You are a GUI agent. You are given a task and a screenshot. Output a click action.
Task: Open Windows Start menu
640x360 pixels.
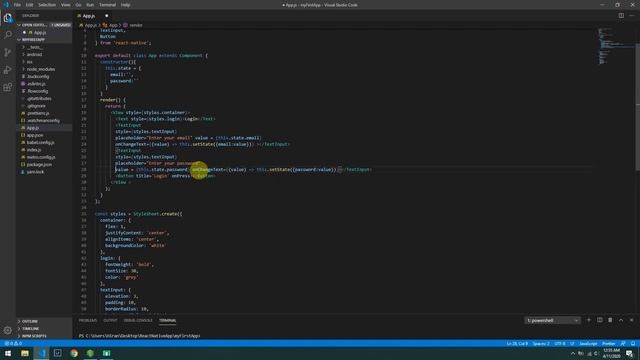8,353
